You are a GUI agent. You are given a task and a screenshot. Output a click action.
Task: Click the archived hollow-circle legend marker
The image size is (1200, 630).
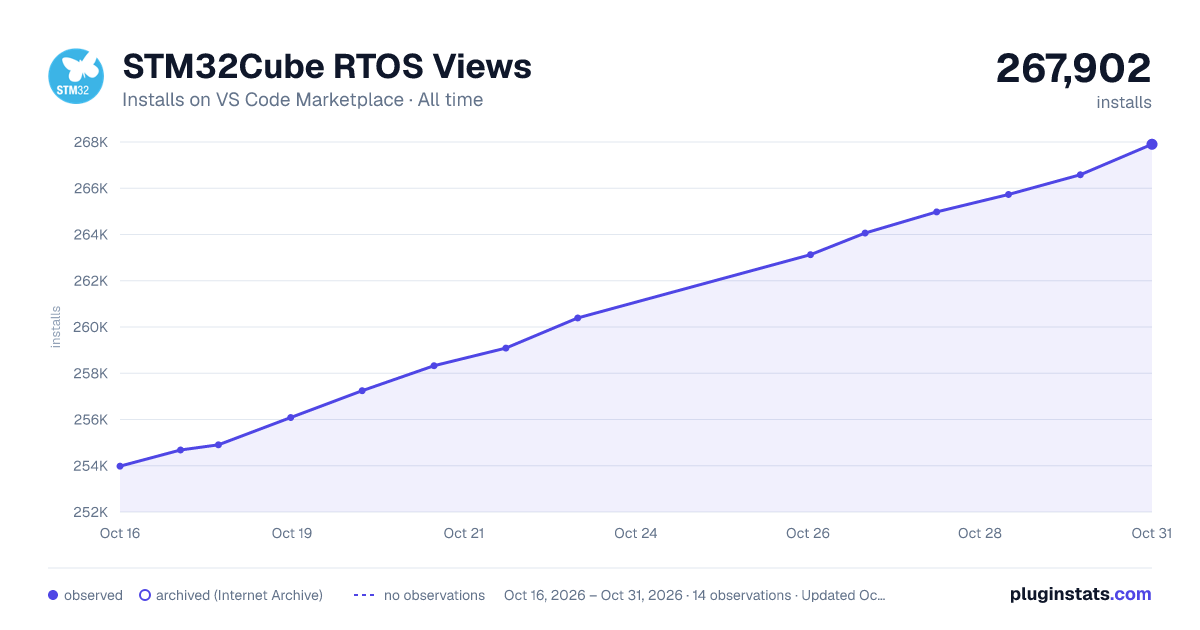pyautogui.click(x=145, y=595)
